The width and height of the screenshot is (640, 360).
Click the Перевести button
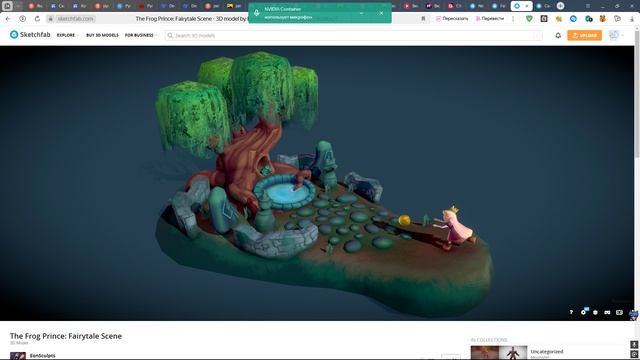pyautogui.click(x=489, y=19)
